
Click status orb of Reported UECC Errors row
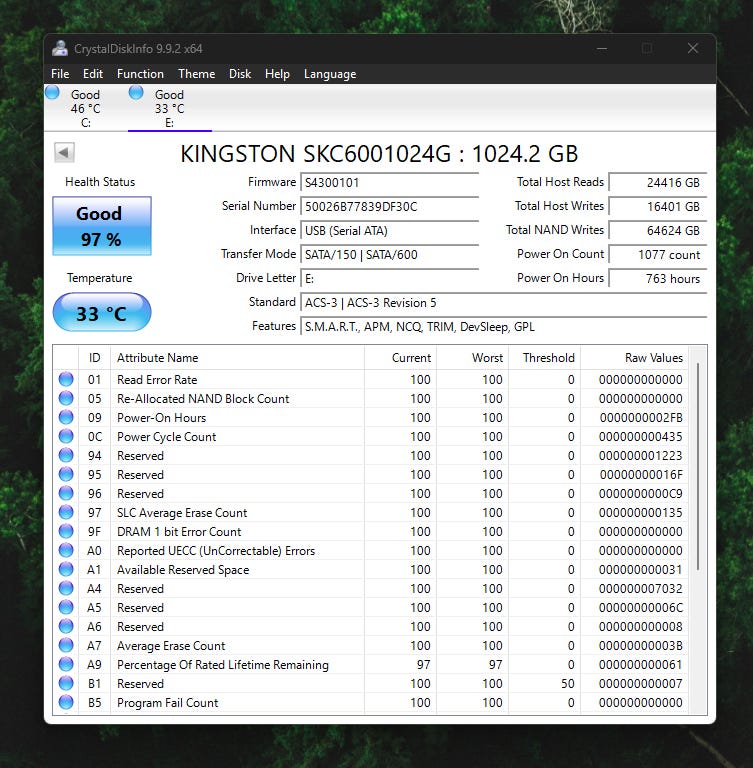click(66, 550)
